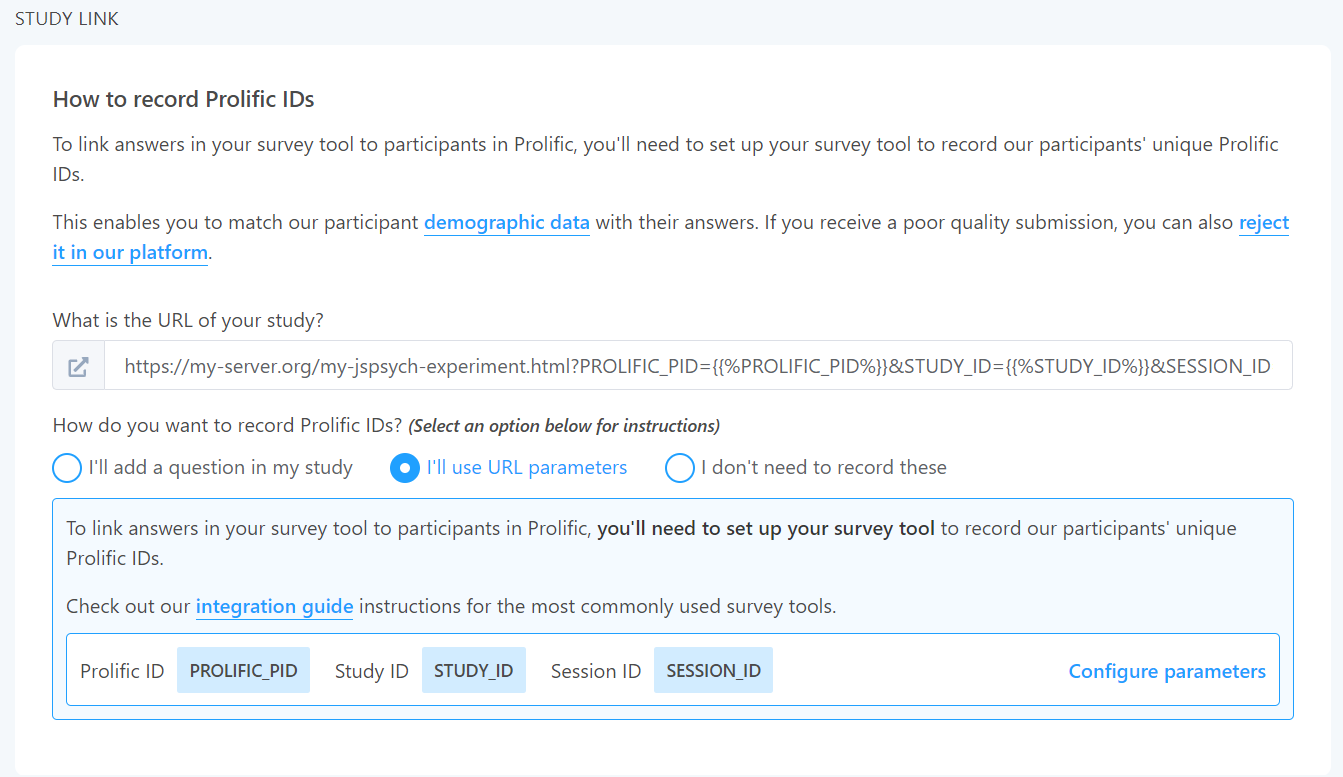The width and height of the screenshot is (1343, 777).
Task: Click the open-URL external link icon
Action: [x=78, y=366]
